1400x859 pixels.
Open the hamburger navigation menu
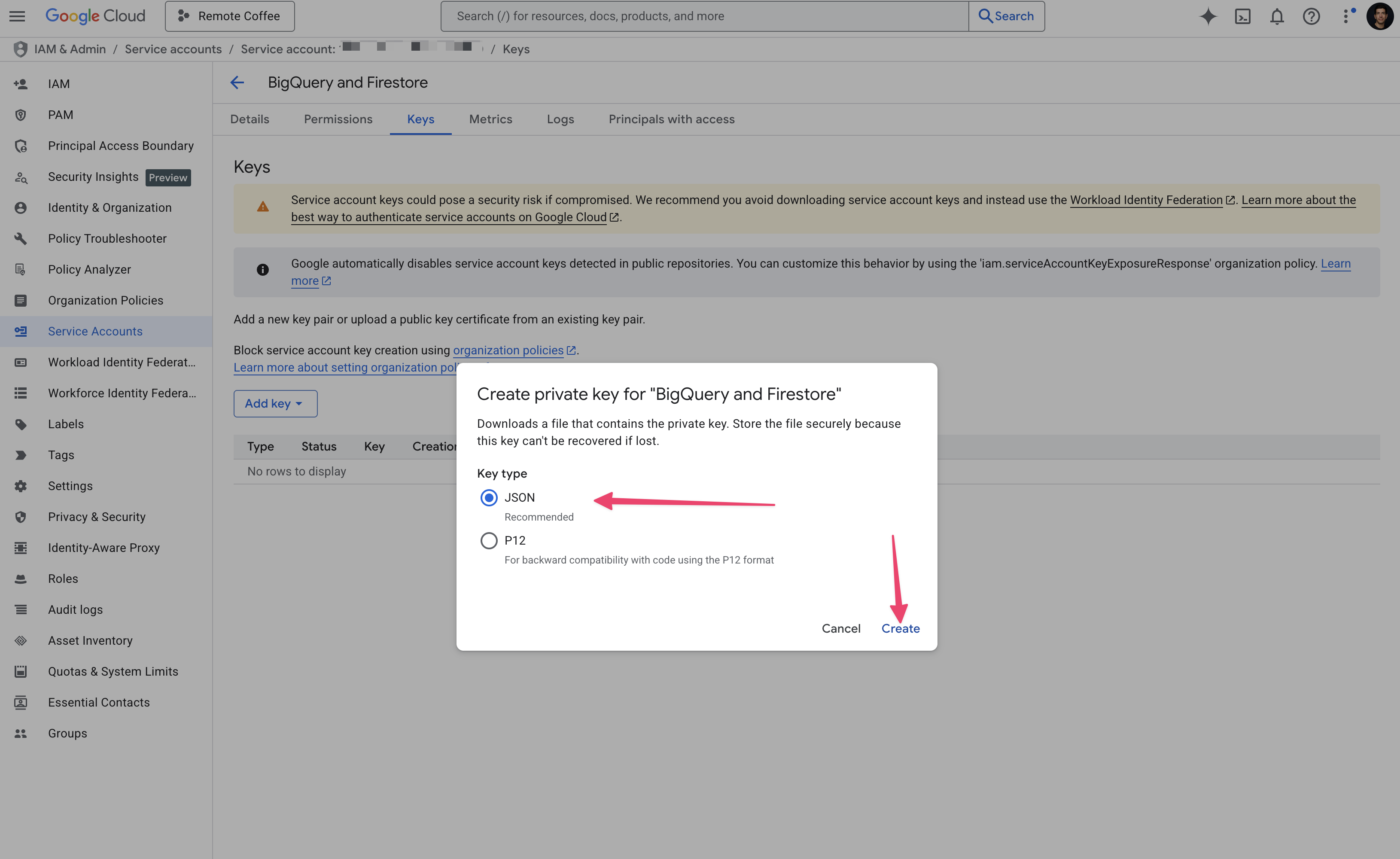pyautogui.click(x=17, y=16)
